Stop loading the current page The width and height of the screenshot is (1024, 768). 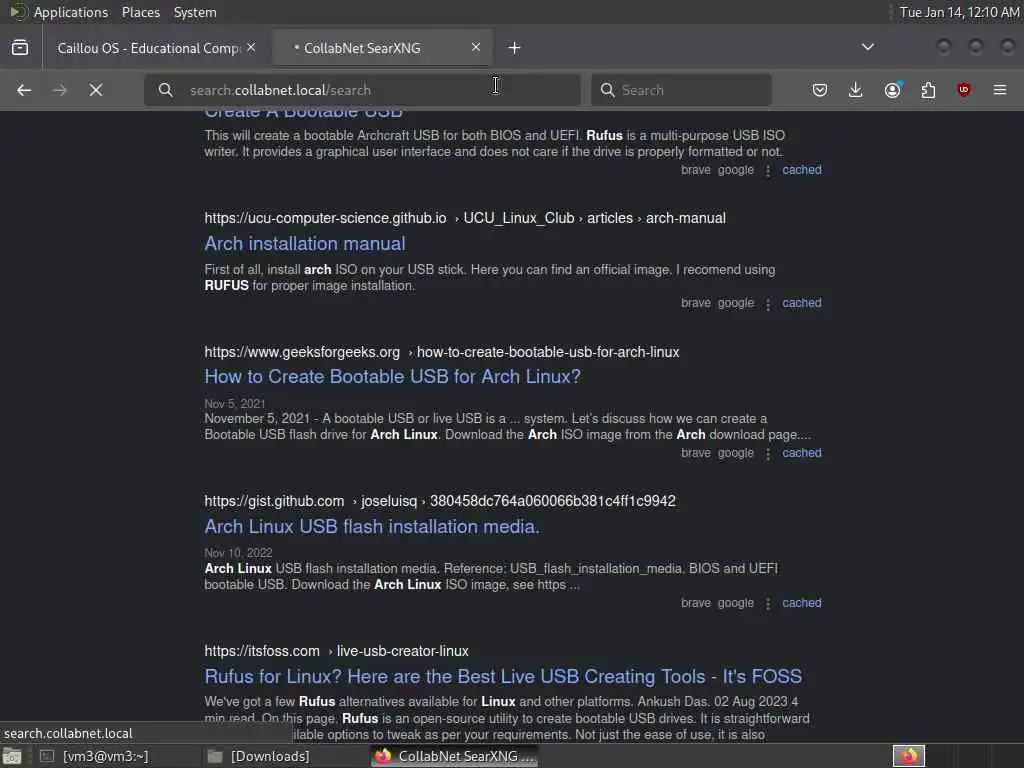click(95, 90)
